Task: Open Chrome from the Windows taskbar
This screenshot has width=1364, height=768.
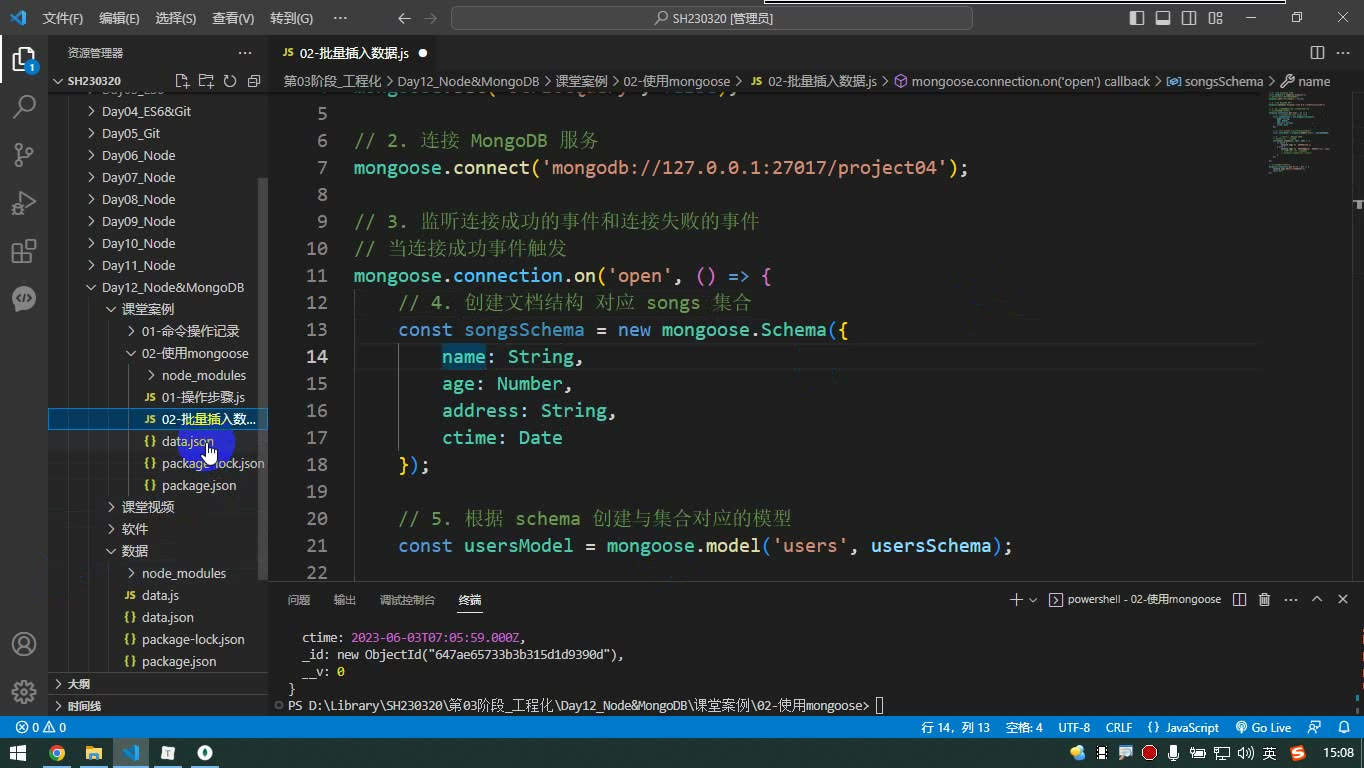Action: coord(57,753)
